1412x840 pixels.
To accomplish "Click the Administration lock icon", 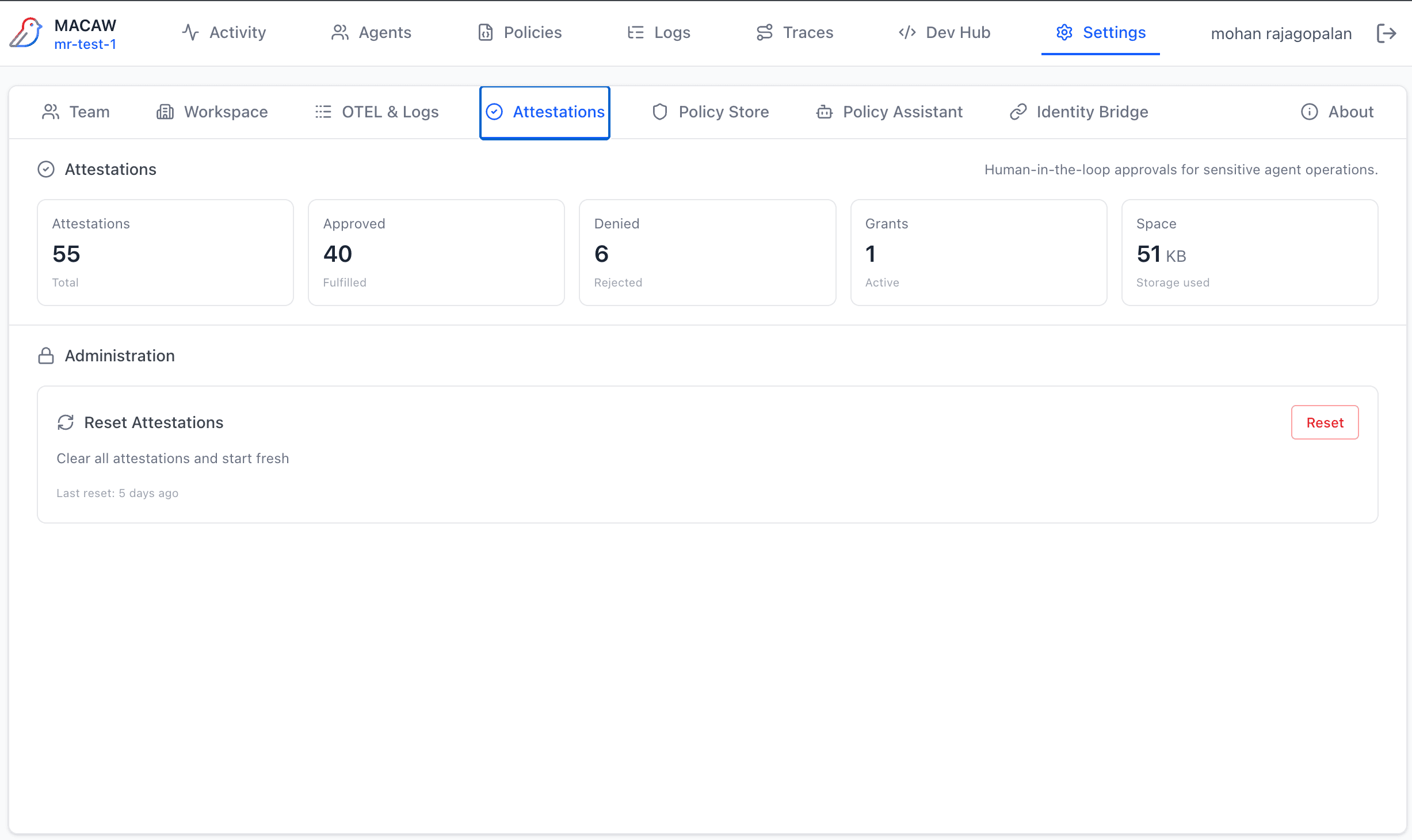I will 45,356.
